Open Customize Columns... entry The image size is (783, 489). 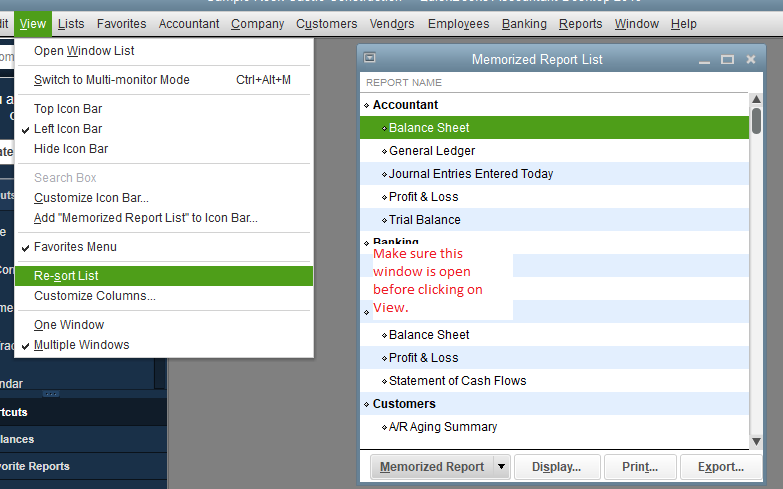(x=164, y=296)
